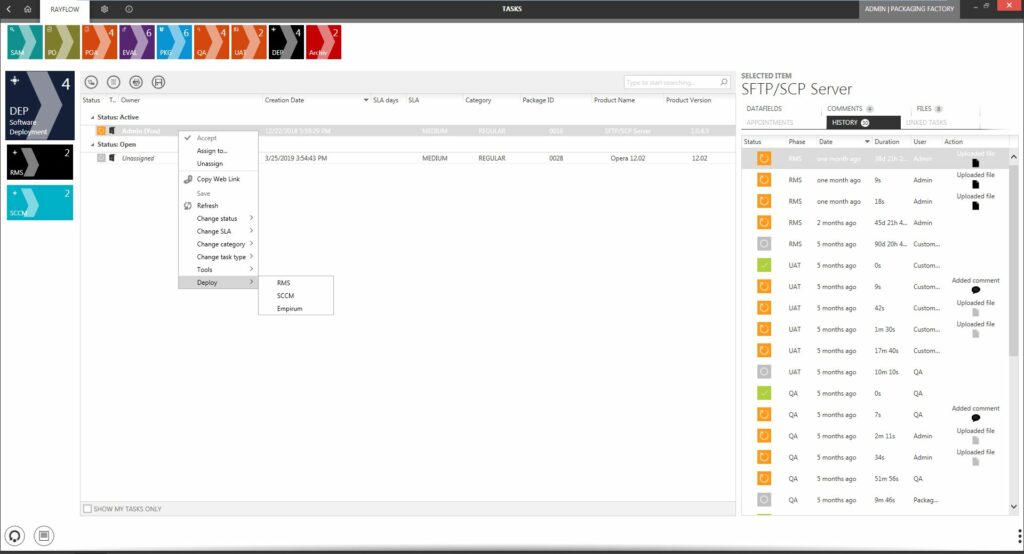
Task: Open the EVAL phase tile
Action: tap(136, 42)
